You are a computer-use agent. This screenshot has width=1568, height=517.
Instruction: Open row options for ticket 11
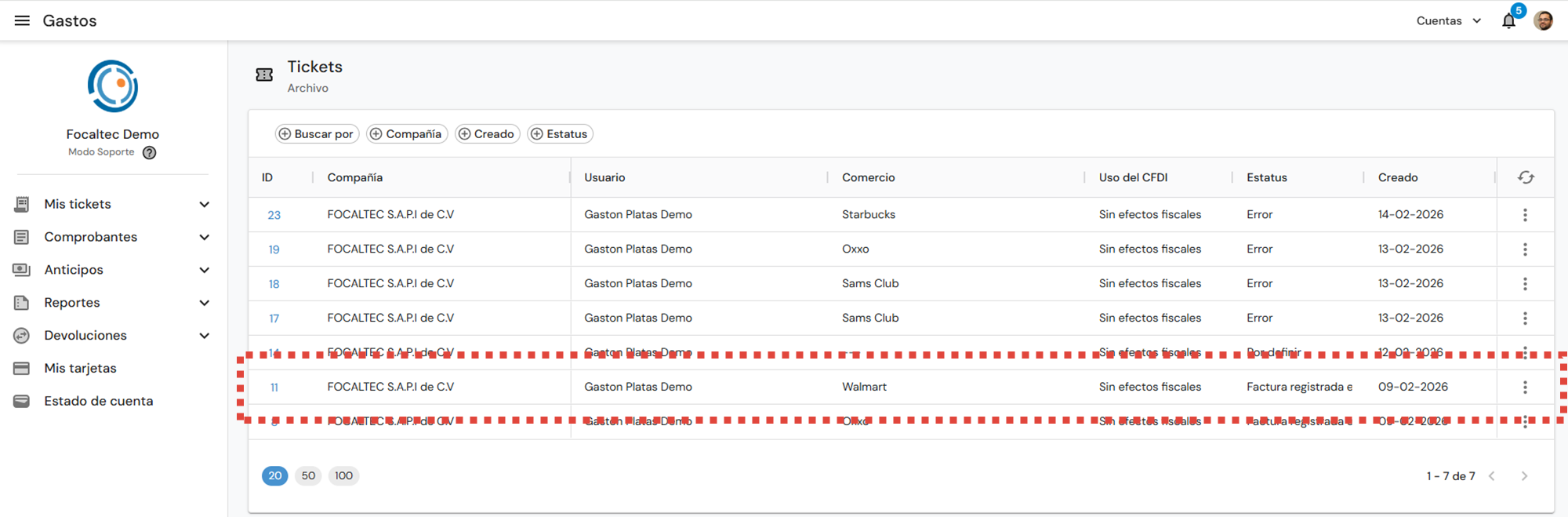(1525, 388)
